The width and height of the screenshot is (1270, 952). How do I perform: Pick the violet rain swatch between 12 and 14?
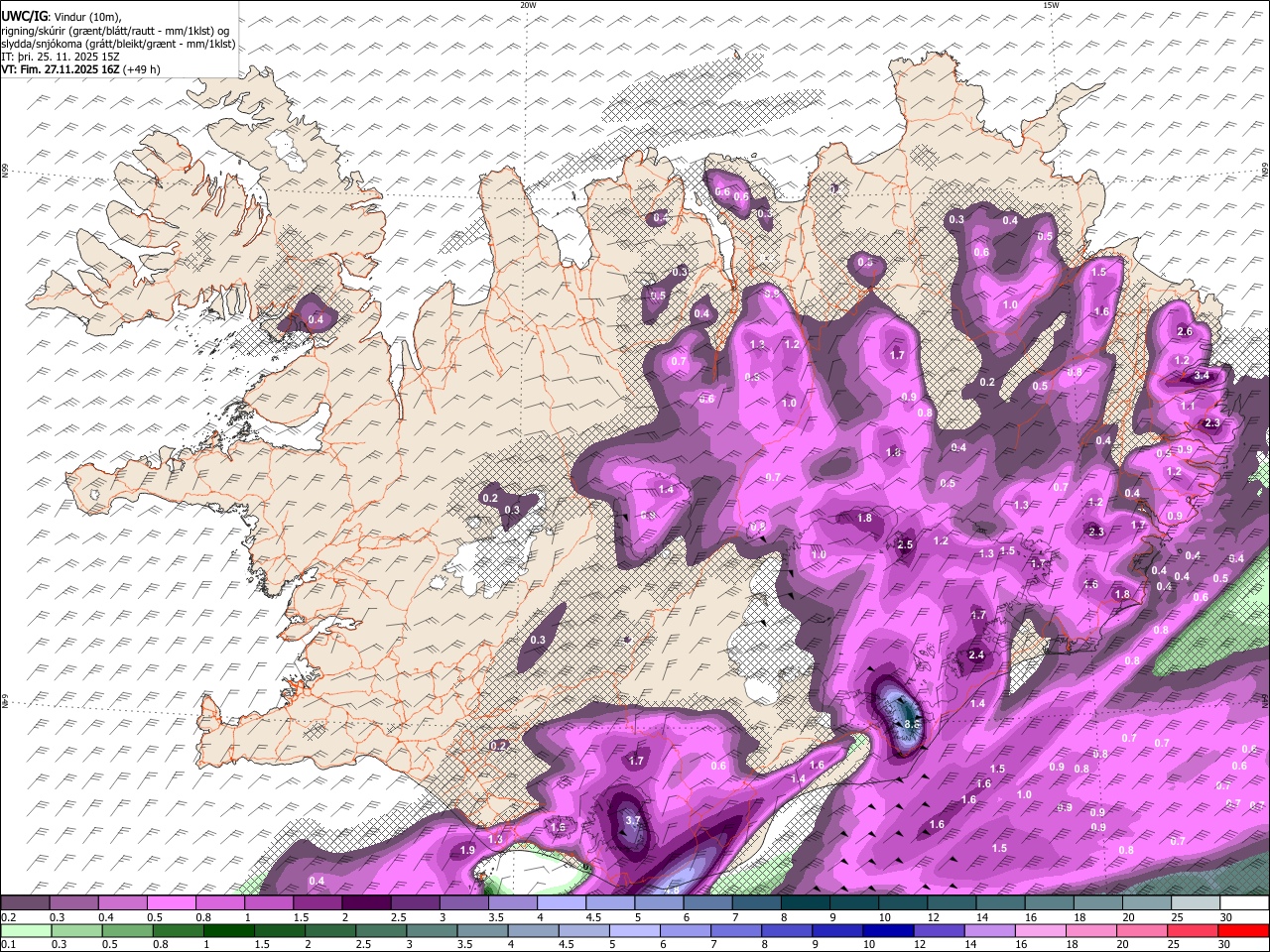[x=939, y=930]
